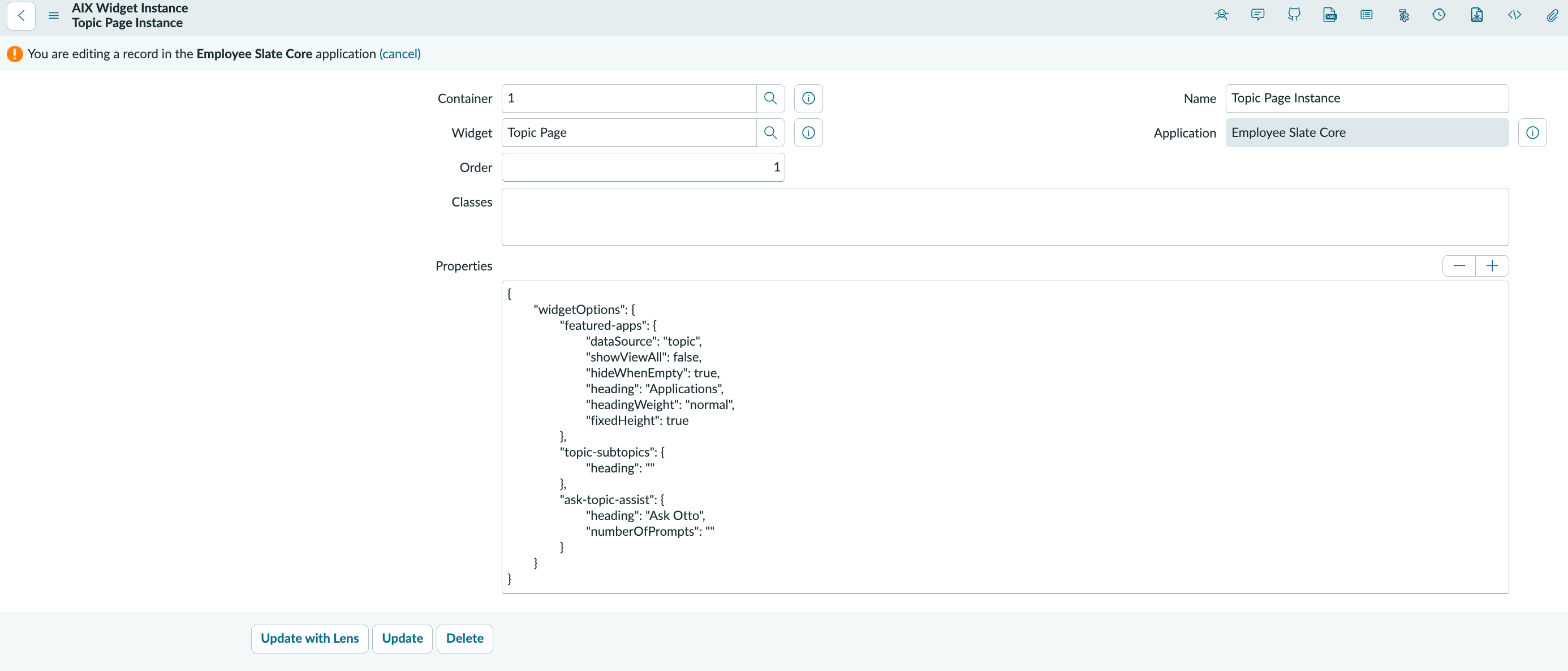Click the Container lookup magnifier
Viewport: 1568px width, 671px height.
click(770, 98)
